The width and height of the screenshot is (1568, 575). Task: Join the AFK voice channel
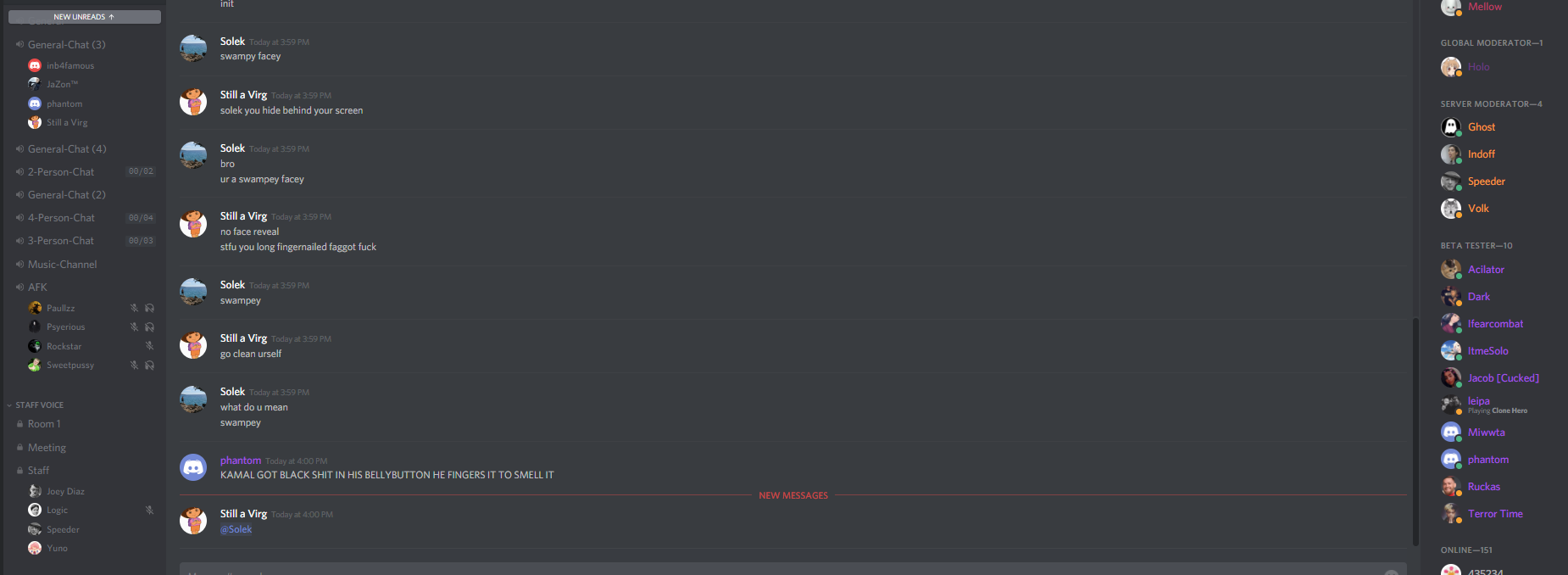click(37, 287)
